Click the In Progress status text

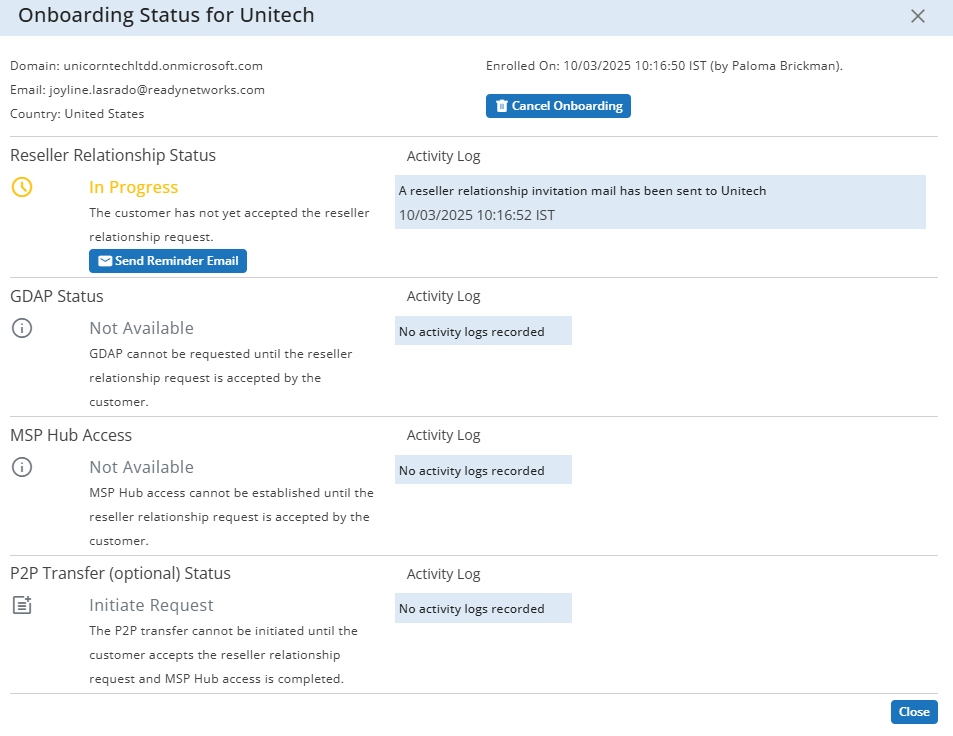tap(134, 187)
